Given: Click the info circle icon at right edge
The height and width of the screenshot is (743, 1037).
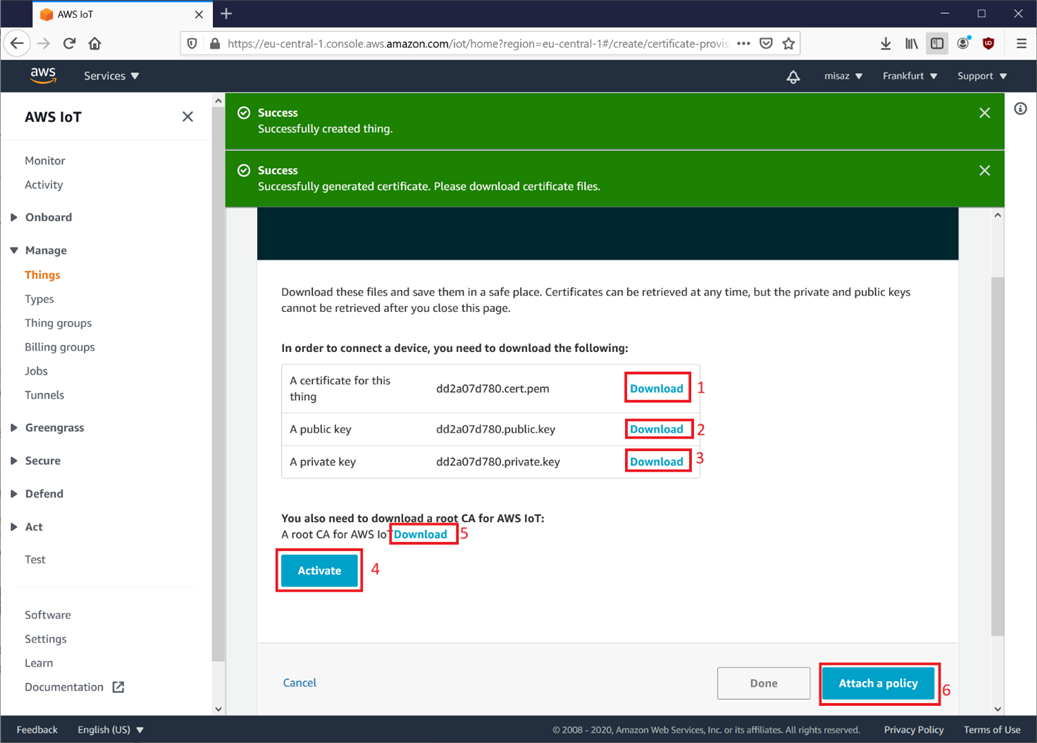Looking at the screenshot, I should (1020, 109).
